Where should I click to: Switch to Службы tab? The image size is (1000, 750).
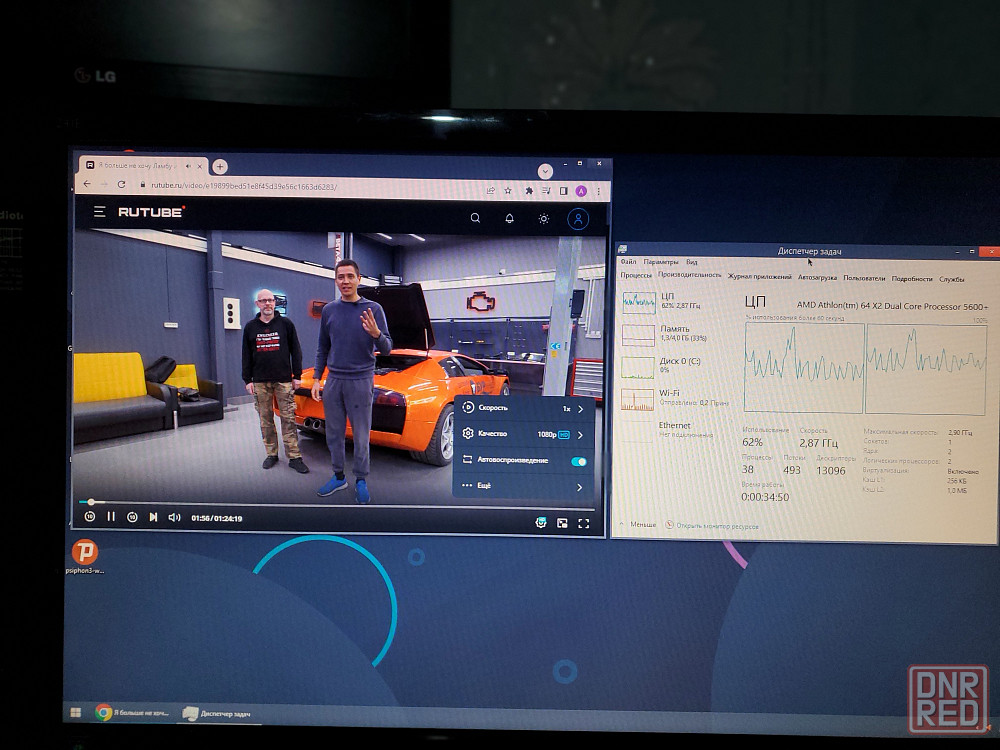(952, 279)
